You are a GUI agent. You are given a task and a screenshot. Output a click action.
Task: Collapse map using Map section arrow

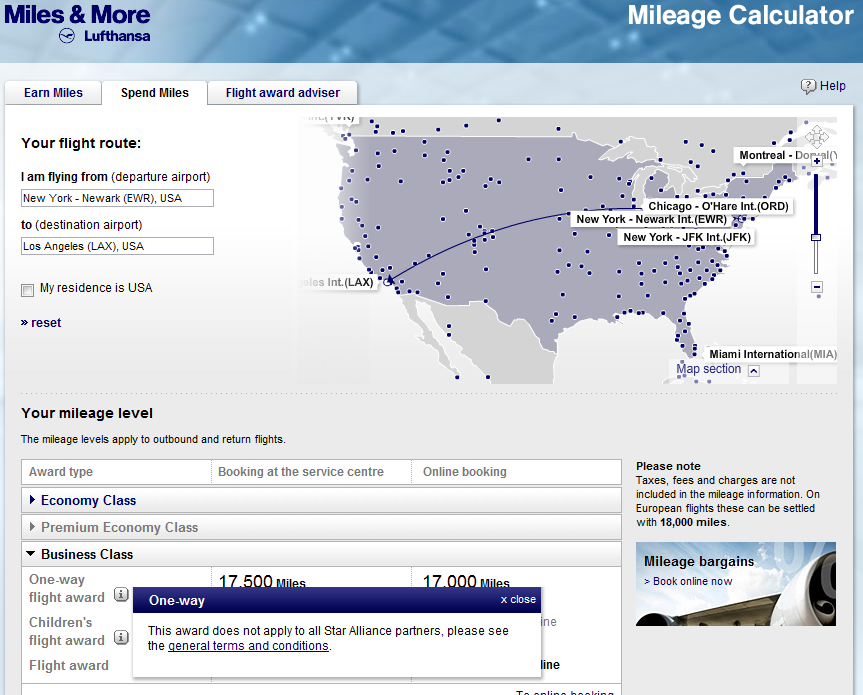[x=754, y=371]
